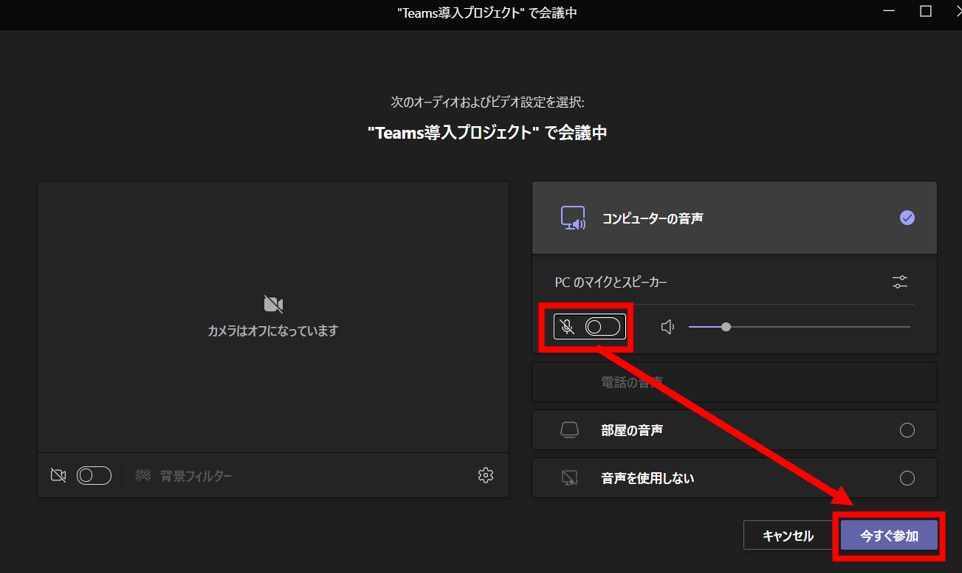Click the camera is off message
962x573 pixels.
point(273,331)
